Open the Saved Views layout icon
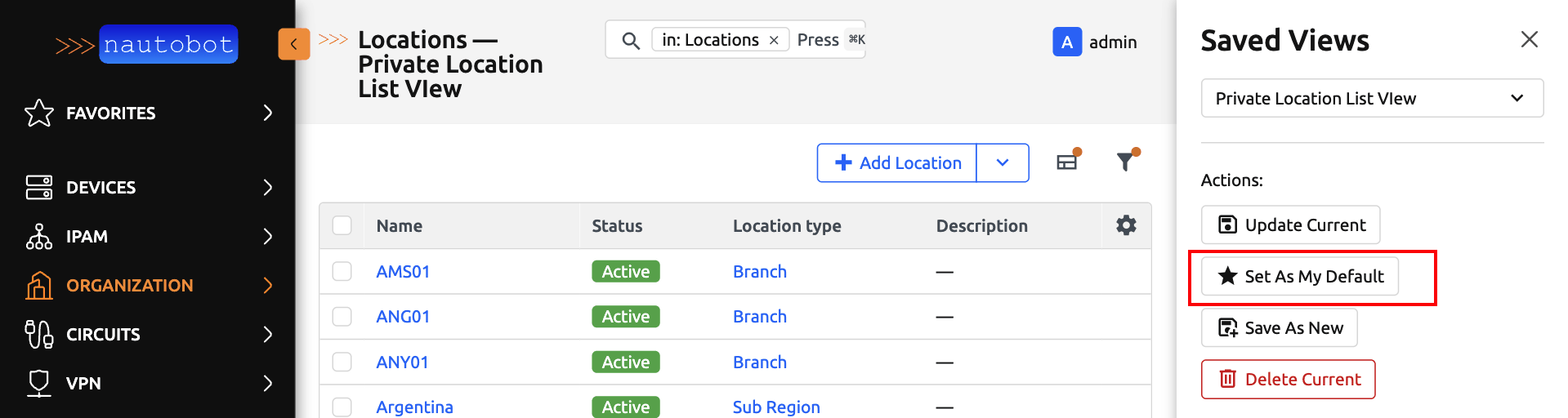The height and width of the screenshot is (418, 1568). (x=1067, y=162)
